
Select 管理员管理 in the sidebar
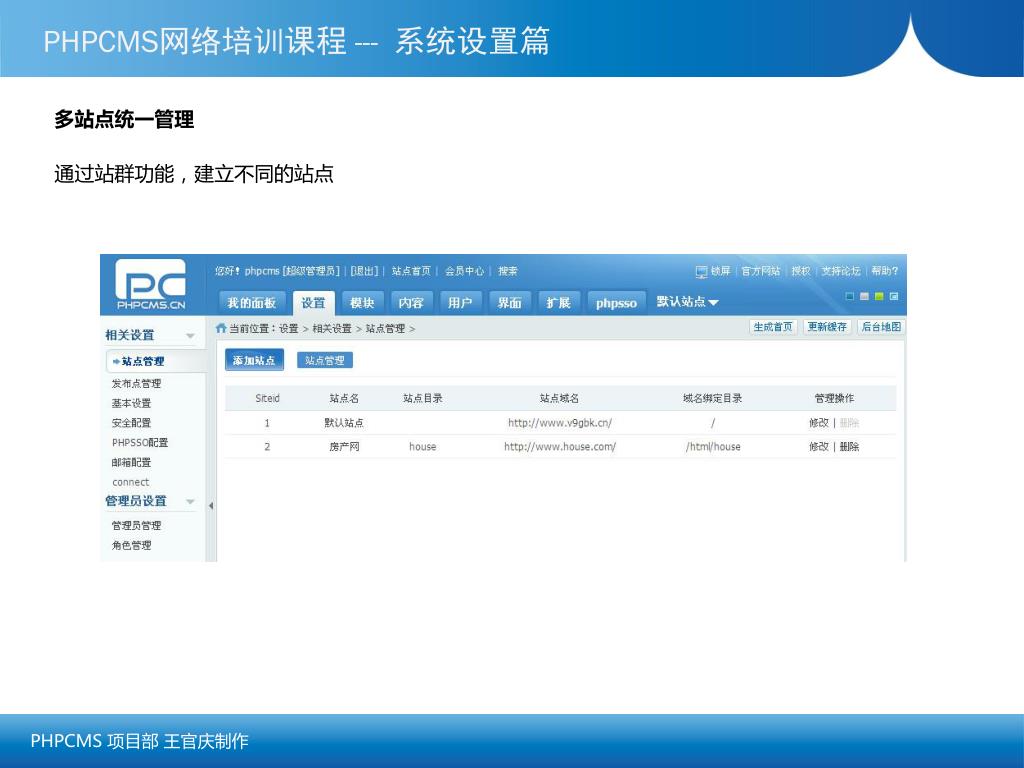[x=136, y=525]
